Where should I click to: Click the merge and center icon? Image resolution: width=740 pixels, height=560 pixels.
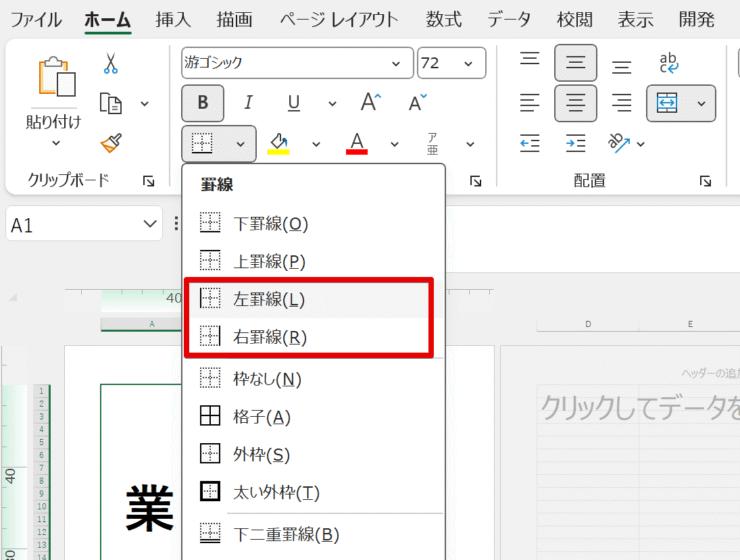[x=667, y=102]
